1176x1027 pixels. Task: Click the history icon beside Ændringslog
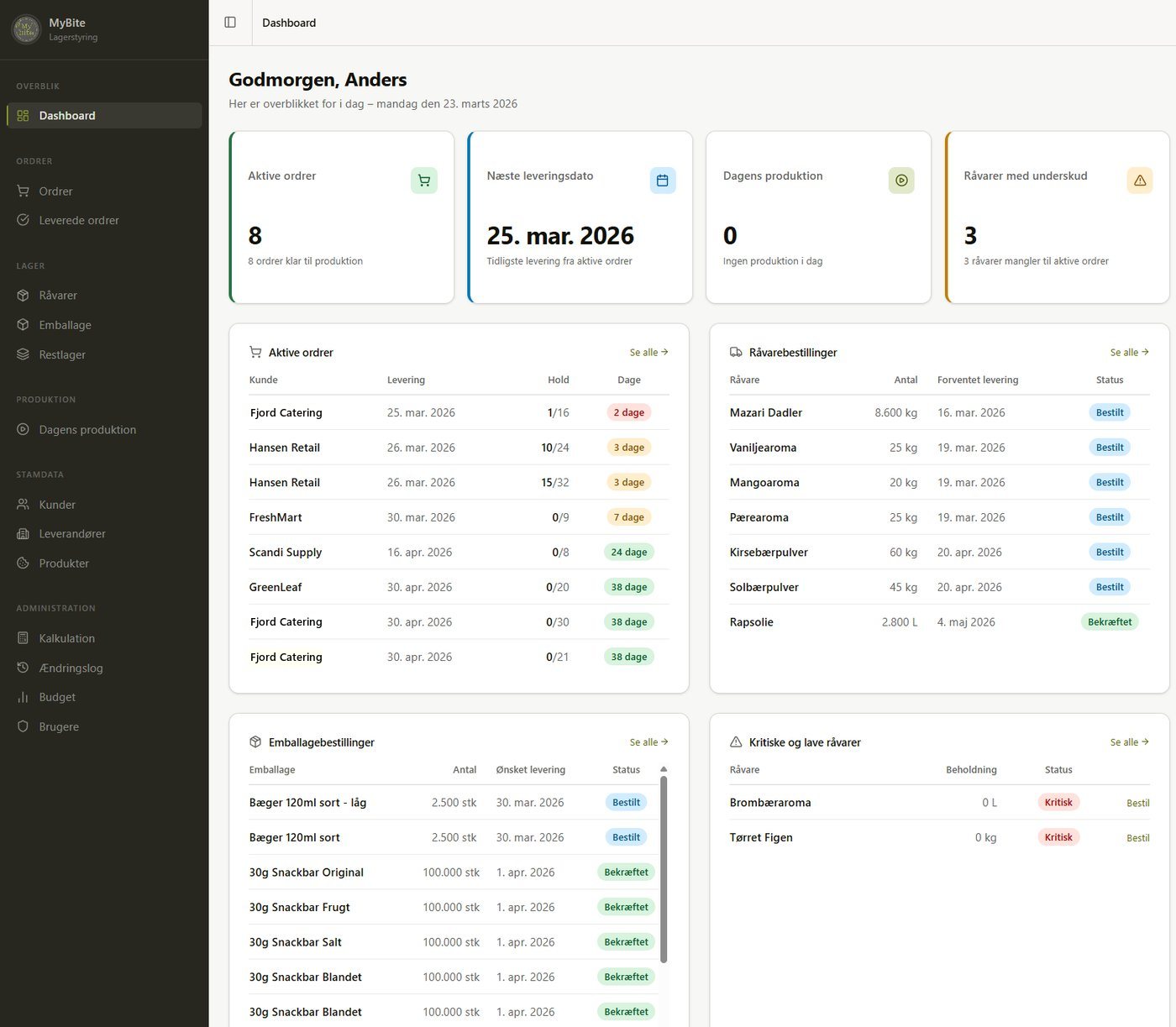point(23,668)
